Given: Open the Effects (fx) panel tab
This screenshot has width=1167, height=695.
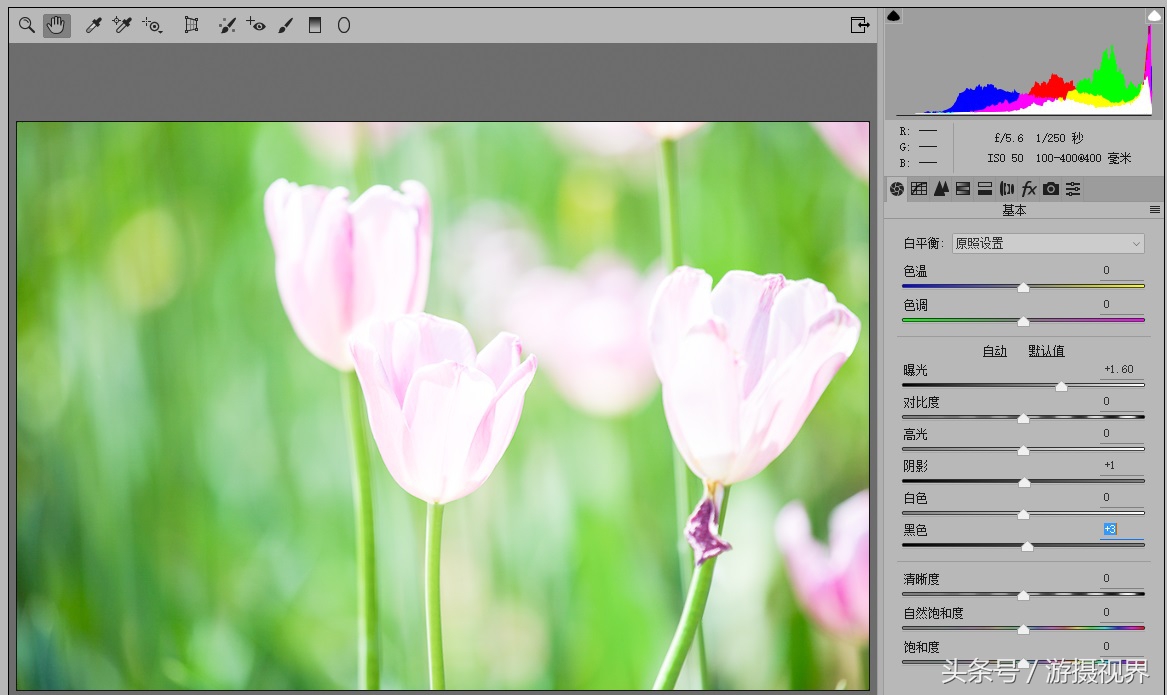Looking at the screenshot, I should tap(1029, 189).
